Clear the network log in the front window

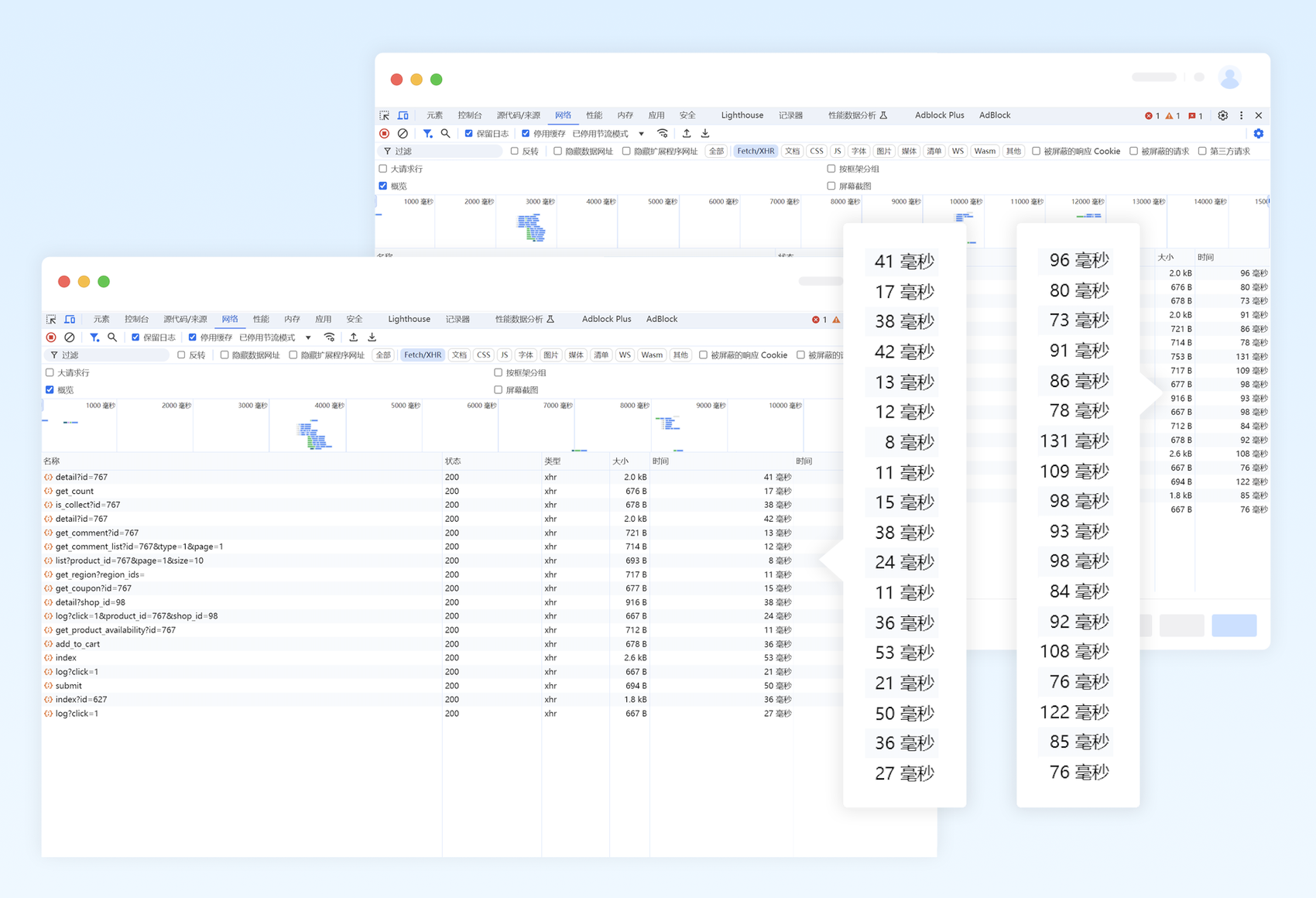click(70, 338)
